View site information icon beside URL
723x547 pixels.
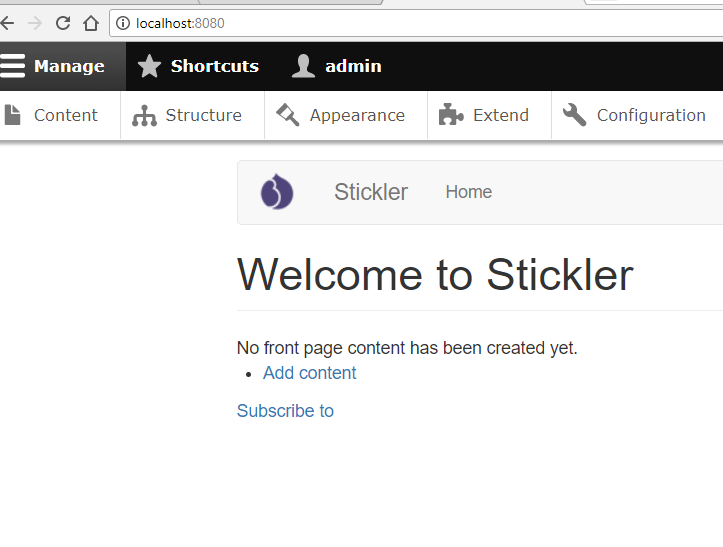[x=124, y=23]
